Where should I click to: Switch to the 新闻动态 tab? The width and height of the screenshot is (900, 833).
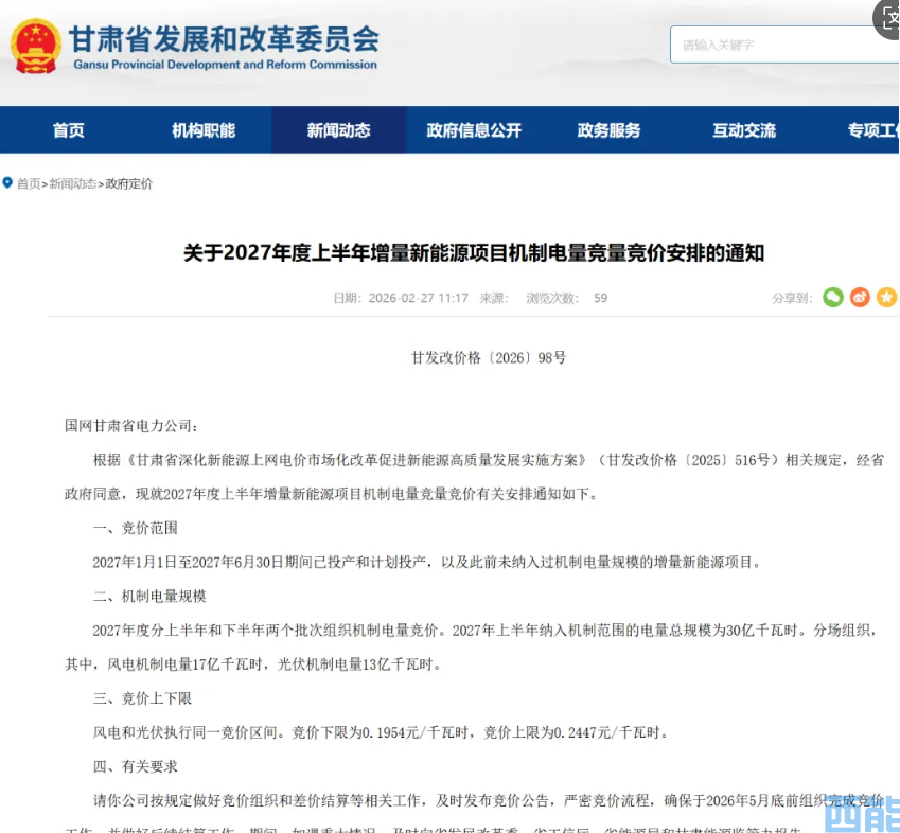tap(338, 130)
